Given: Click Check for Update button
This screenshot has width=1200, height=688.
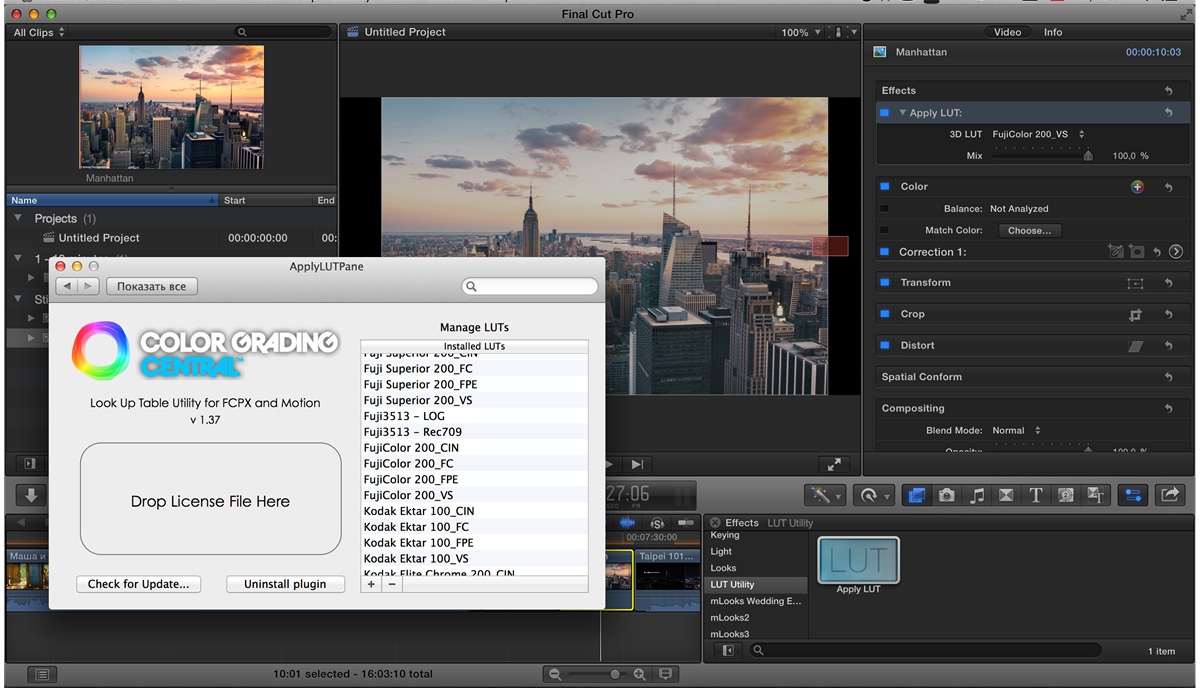Looking at the screenshot, I should click(x=138, y=584).
